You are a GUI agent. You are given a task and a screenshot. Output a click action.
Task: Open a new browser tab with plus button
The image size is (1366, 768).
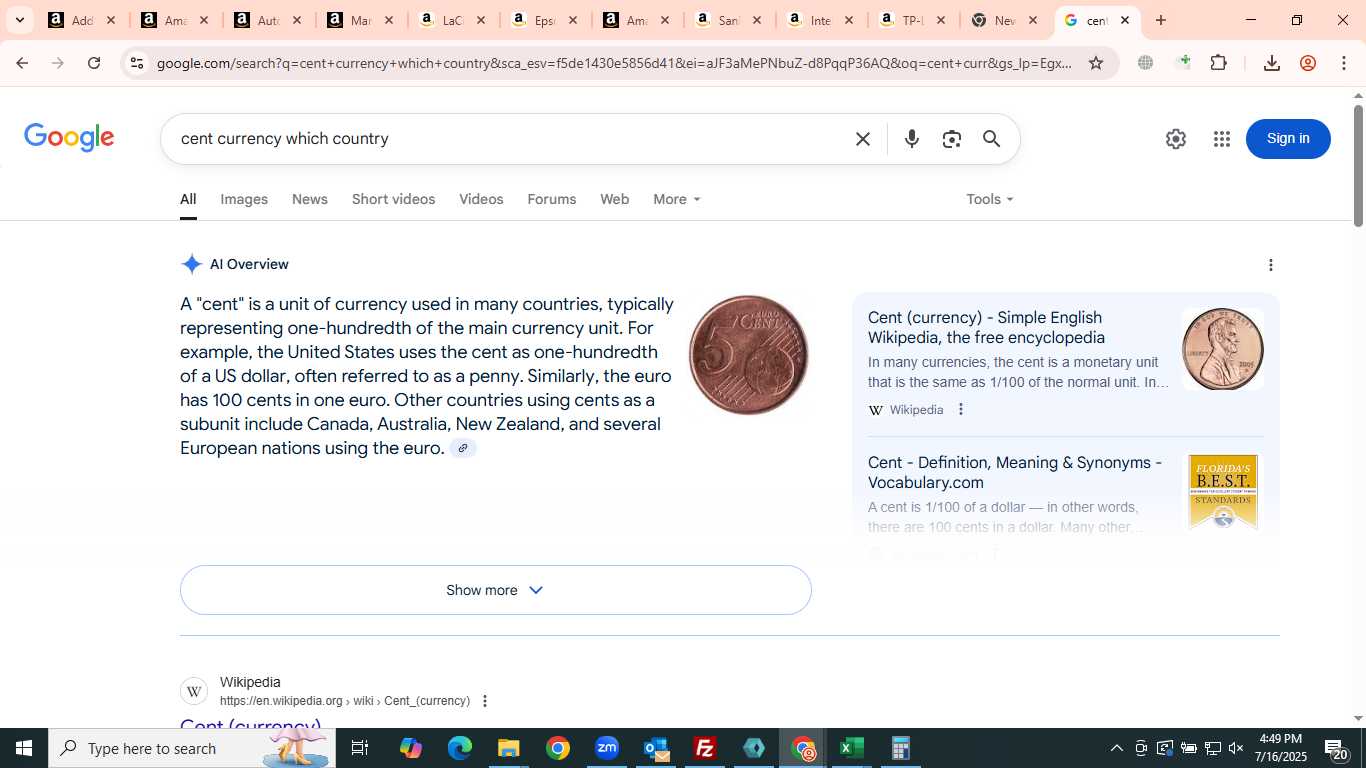[x=1161, y=20]
